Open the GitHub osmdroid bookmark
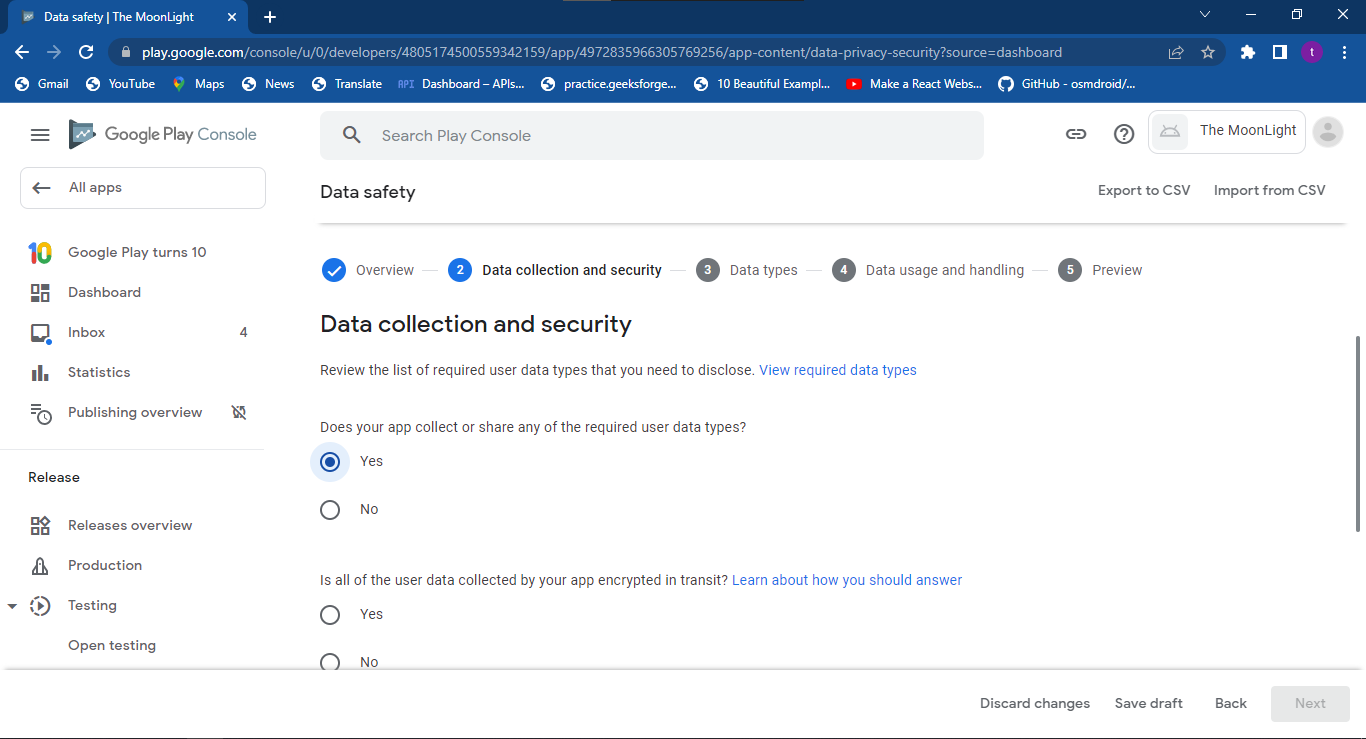This screenshot has width=1366, height=739. (1067, 84)
